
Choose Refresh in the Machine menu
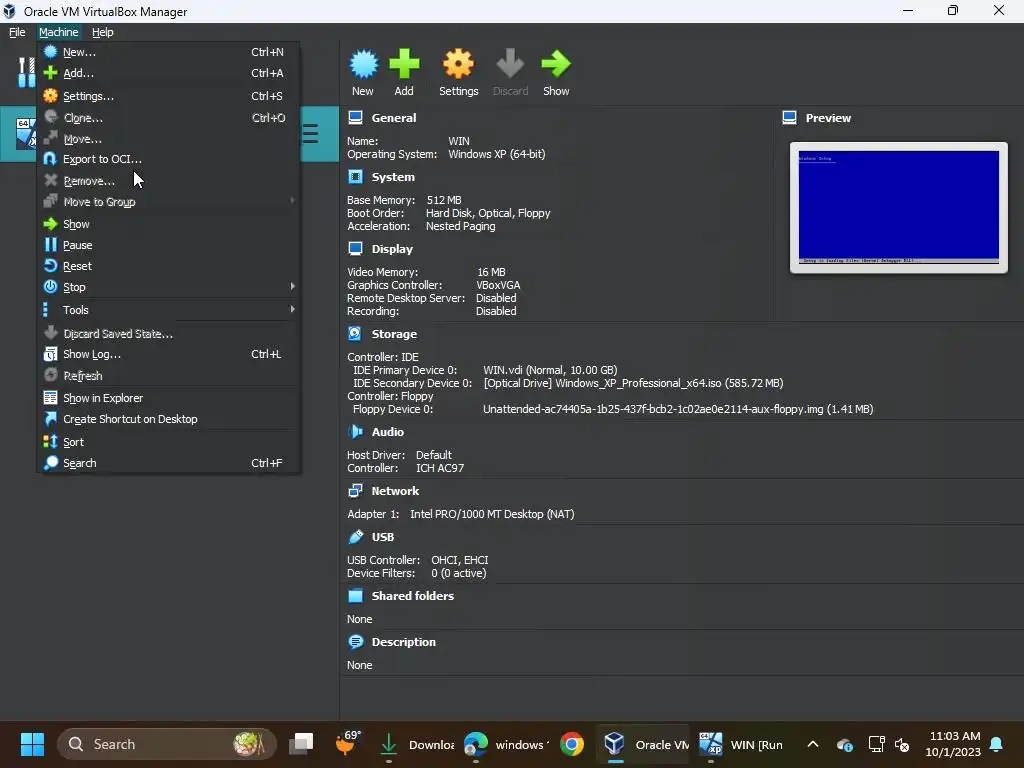168,376
